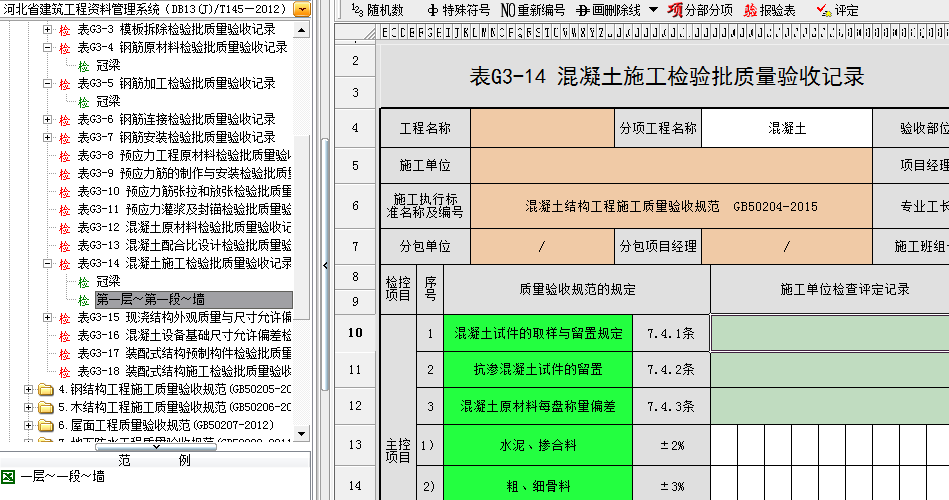This screenshot has height=500, width=949.
Task: Click the 报验表 toolbar icon
Action: point(769,10)
